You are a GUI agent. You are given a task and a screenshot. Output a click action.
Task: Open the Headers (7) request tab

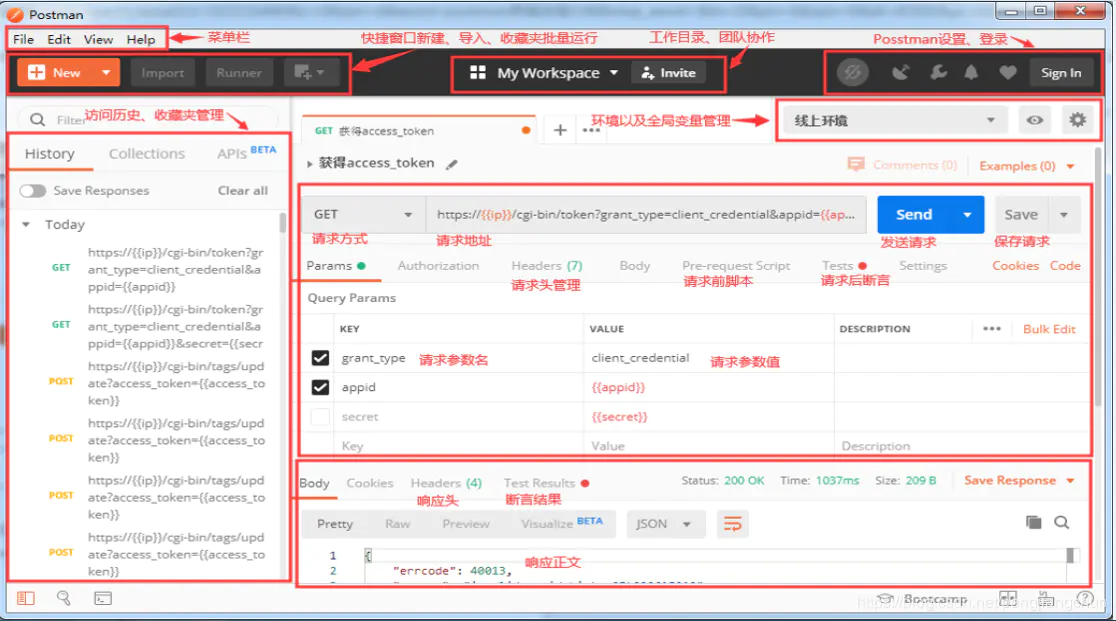pos(547,265)
